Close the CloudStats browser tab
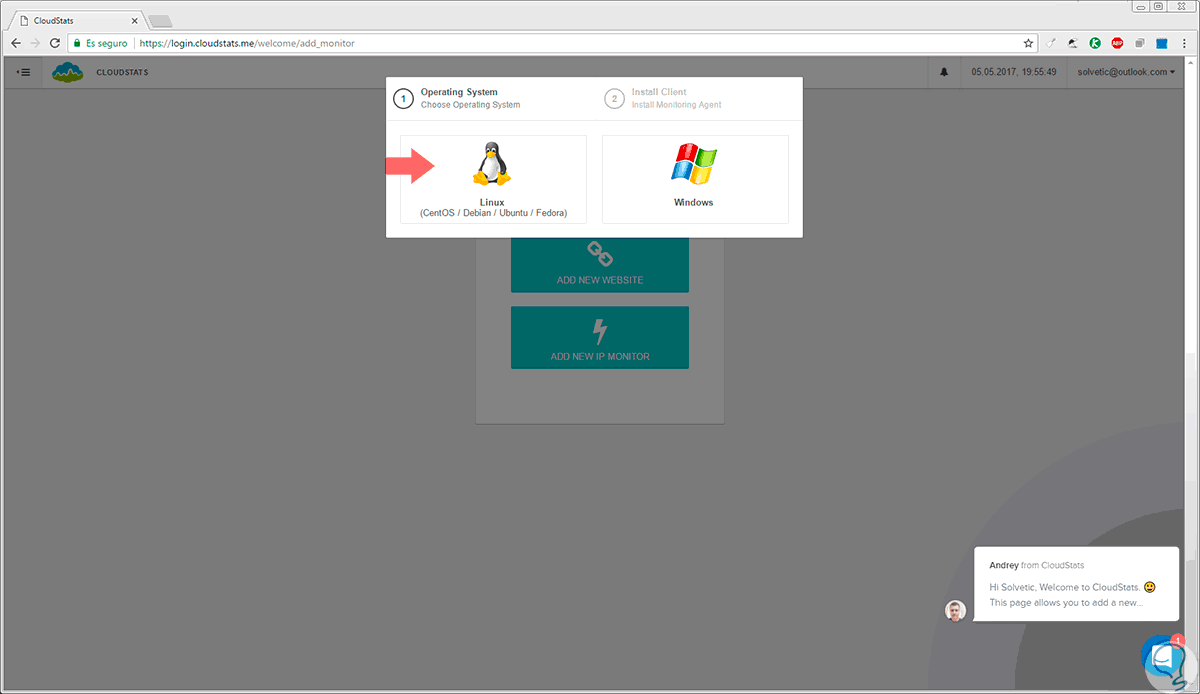1200x694 pixels. point(135,20)
